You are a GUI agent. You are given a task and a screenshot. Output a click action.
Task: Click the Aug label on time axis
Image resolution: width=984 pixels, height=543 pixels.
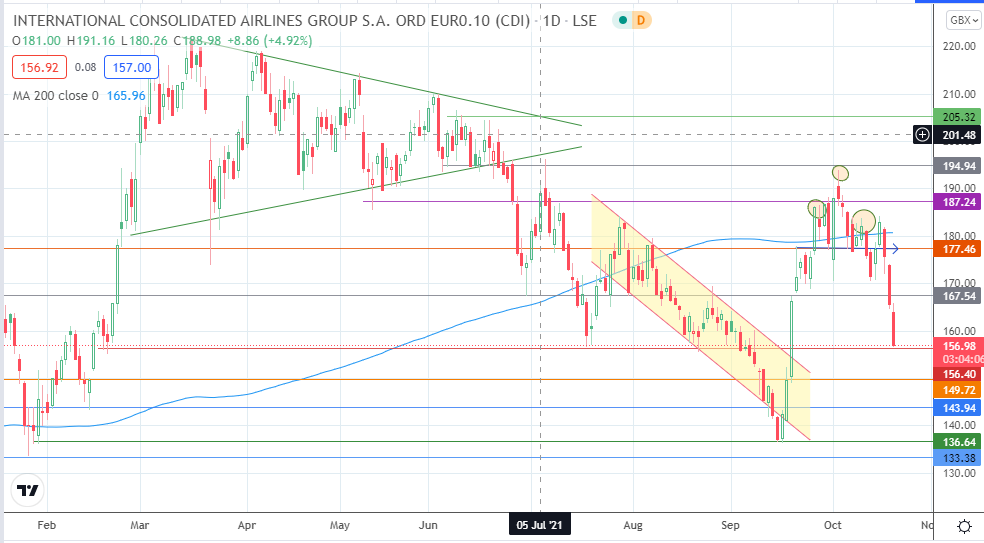coord(633,525)
